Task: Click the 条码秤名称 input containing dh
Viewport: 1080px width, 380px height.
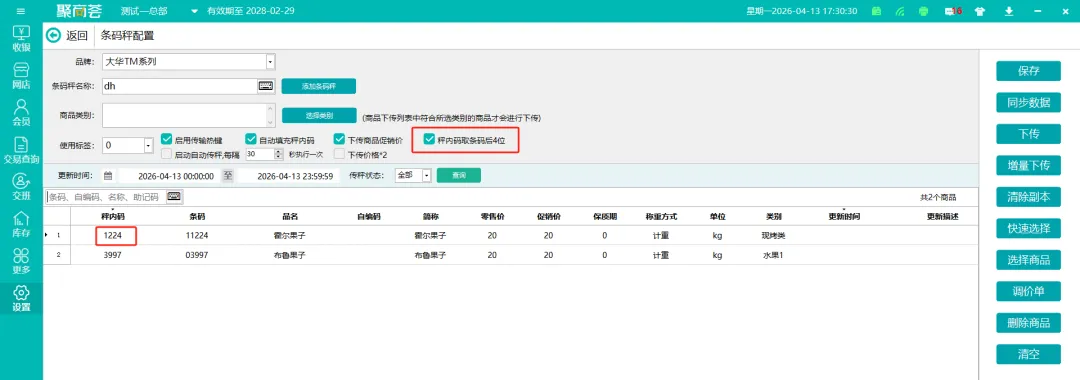Action: tap(180, 86)
